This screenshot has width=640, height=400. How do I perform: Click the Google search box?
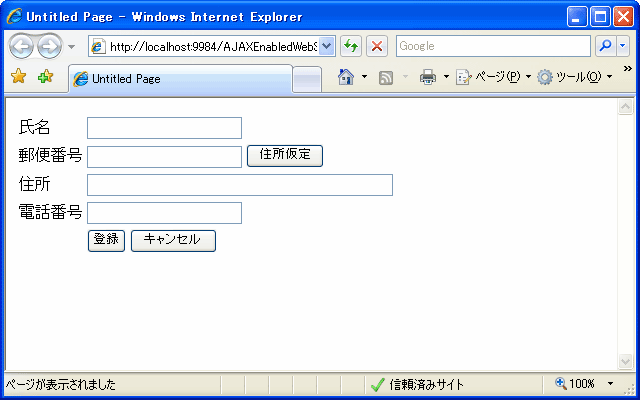[x=493, y=46]
